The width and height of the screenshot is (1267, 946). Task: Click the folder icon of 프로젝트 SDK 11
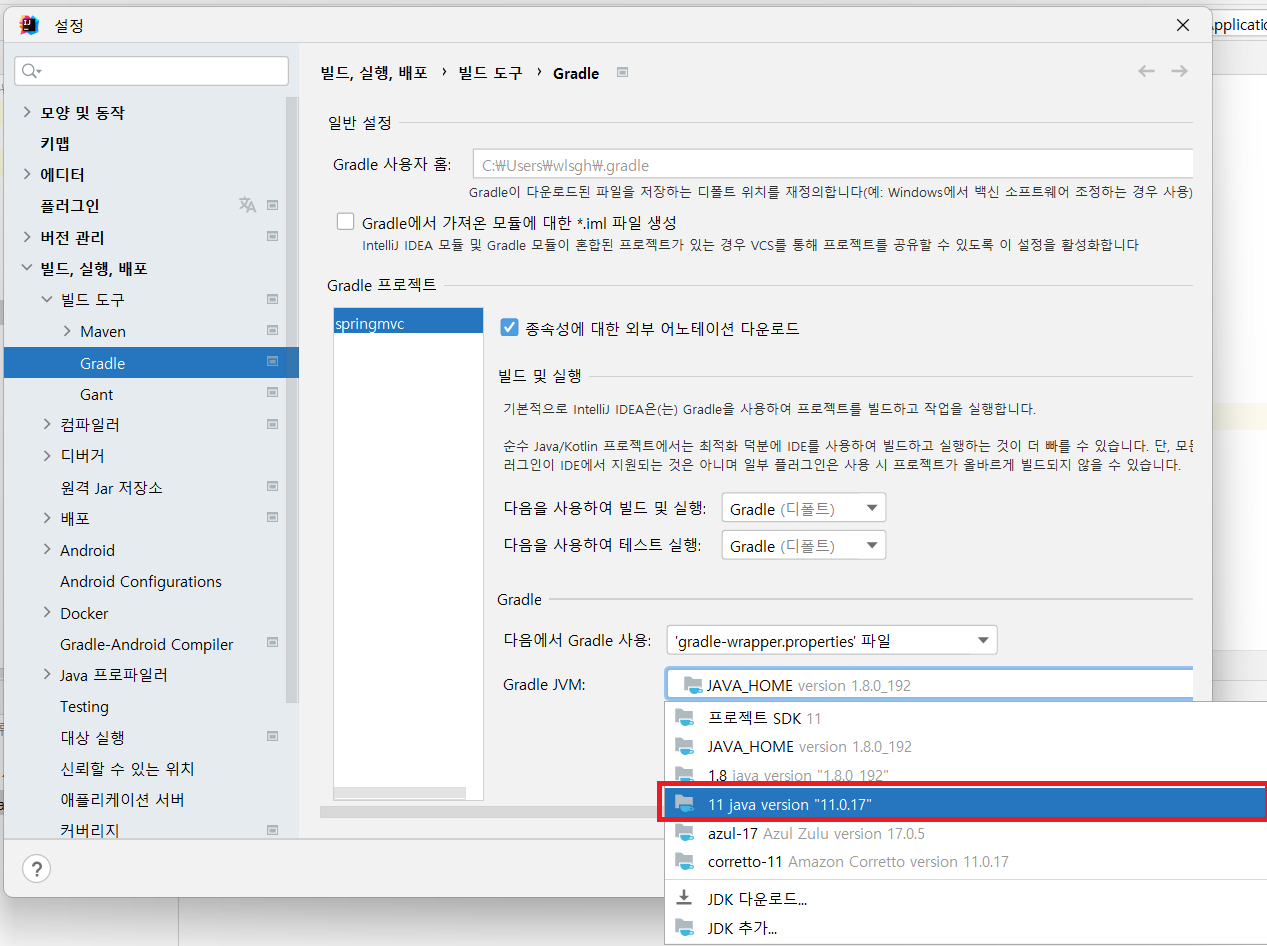pos(684,717)
